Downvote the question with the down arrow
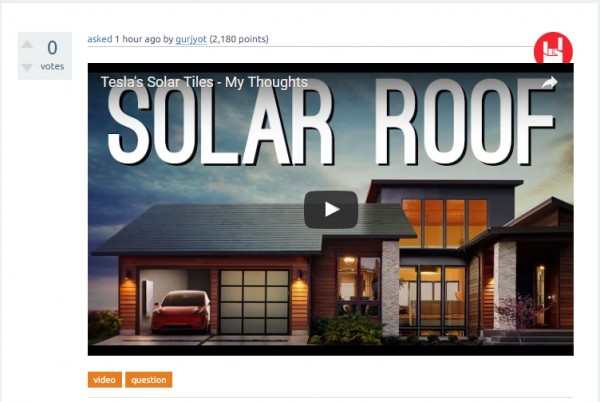600x402 pixels. (x=27, y=68)
